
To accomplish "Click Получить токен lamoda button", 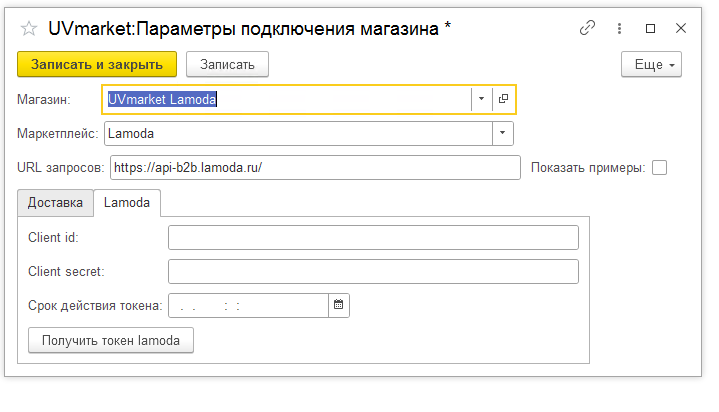I will [x=111, y=340].
